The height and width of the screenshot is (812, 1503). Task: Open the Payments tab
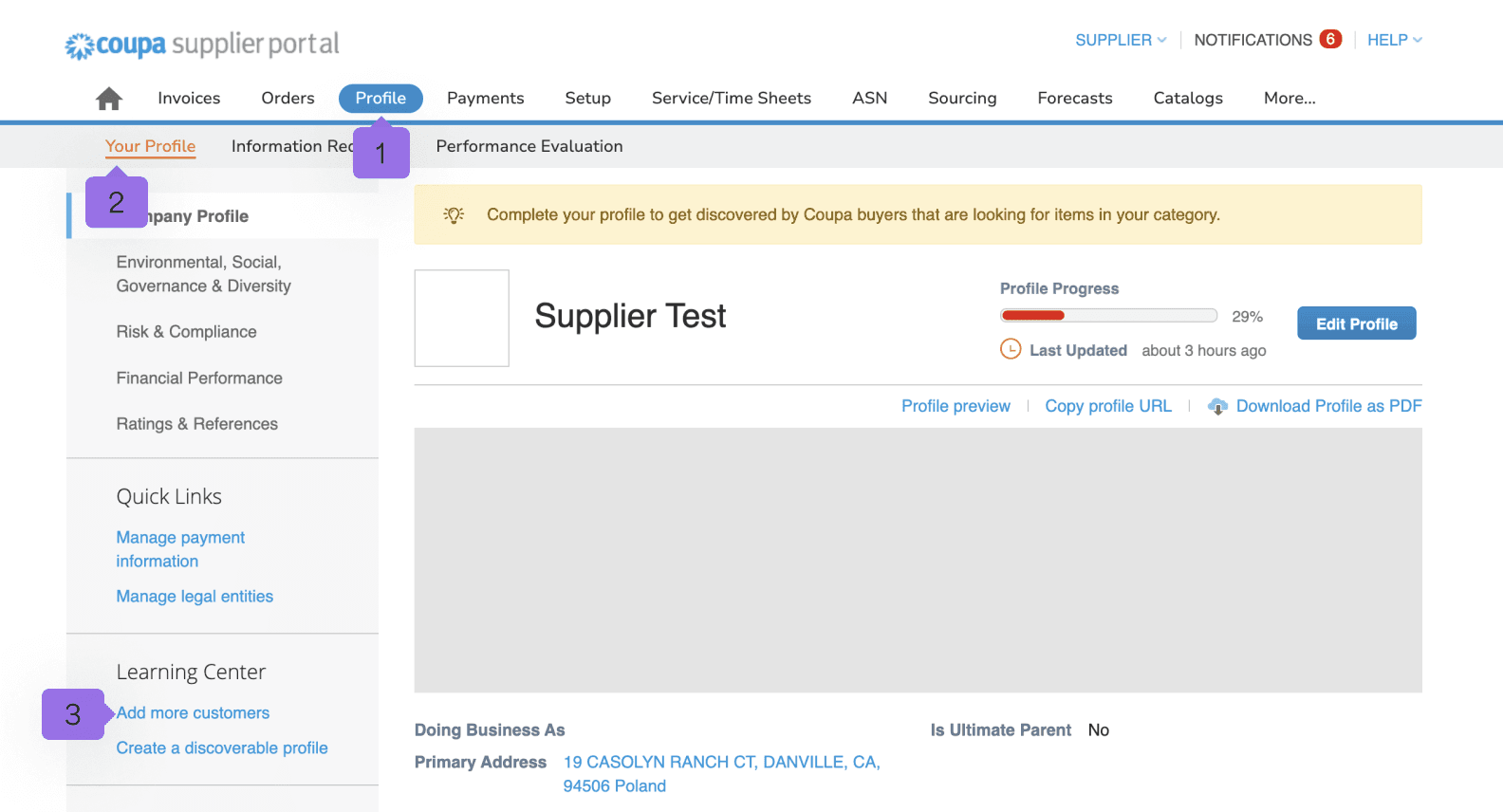pyautogui.click(x=485, y=98)
